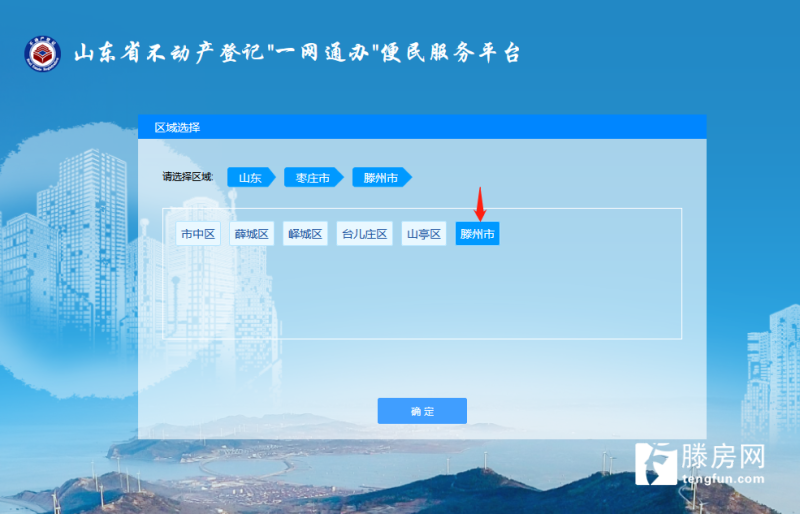
Task: Select the 市中区 district option
Action: point(198,234)
